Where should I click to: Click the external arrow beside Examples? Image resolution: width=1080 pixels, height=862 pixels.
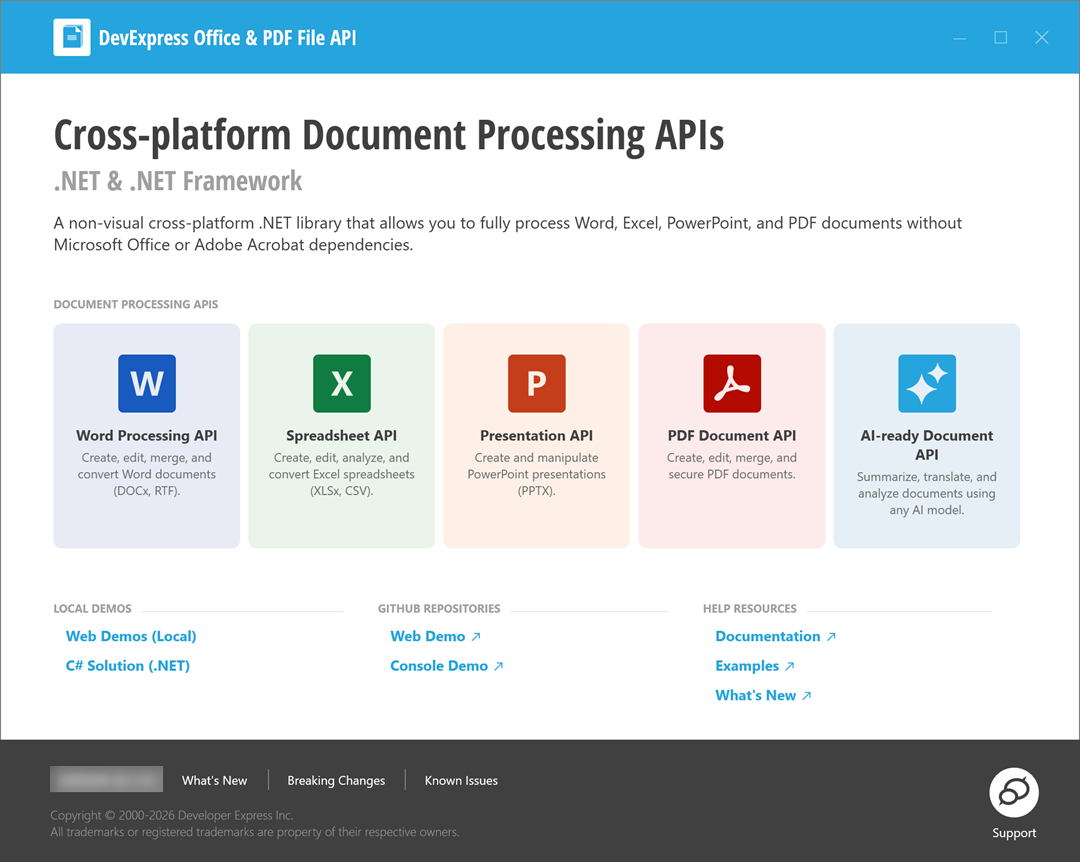click(x=790, y=666)
